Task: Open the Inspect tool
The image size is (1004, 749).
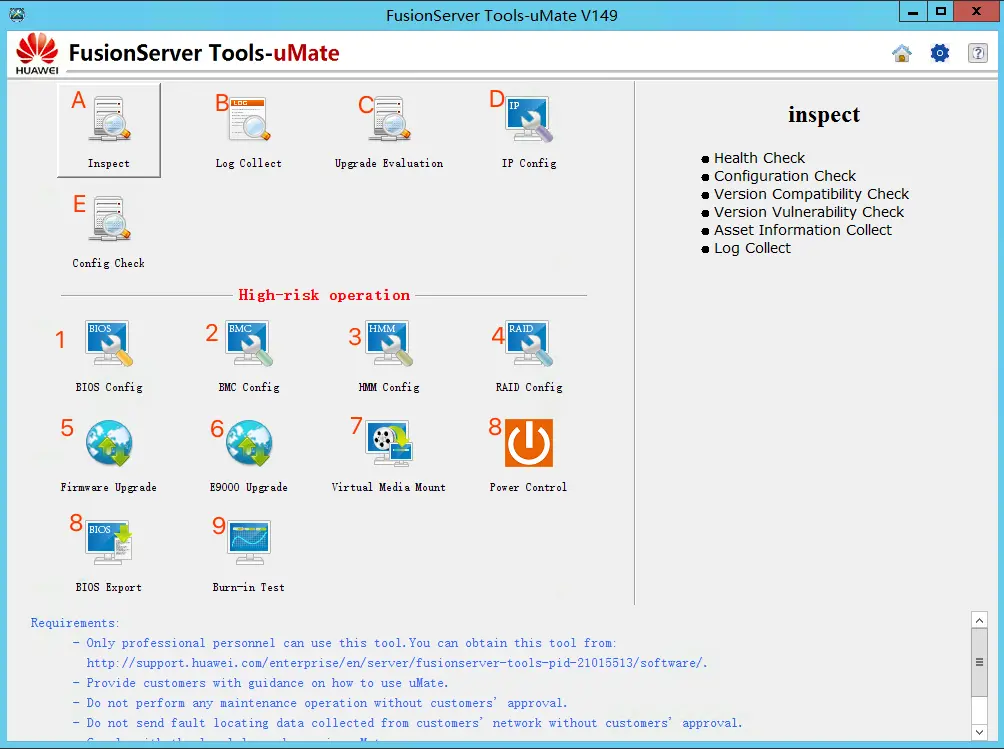Action: tap(109, 130)
